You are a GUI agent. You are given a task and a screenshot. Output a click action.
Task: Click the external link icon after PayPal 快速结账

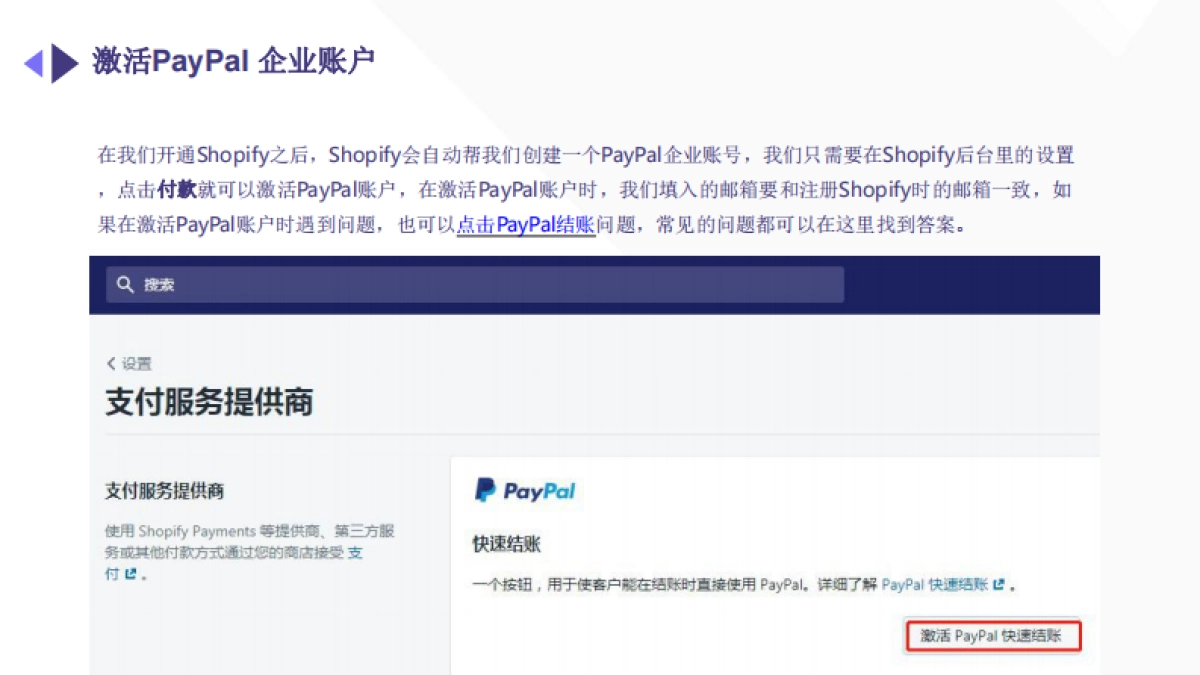pyautogui.click(x=996, y=584)
